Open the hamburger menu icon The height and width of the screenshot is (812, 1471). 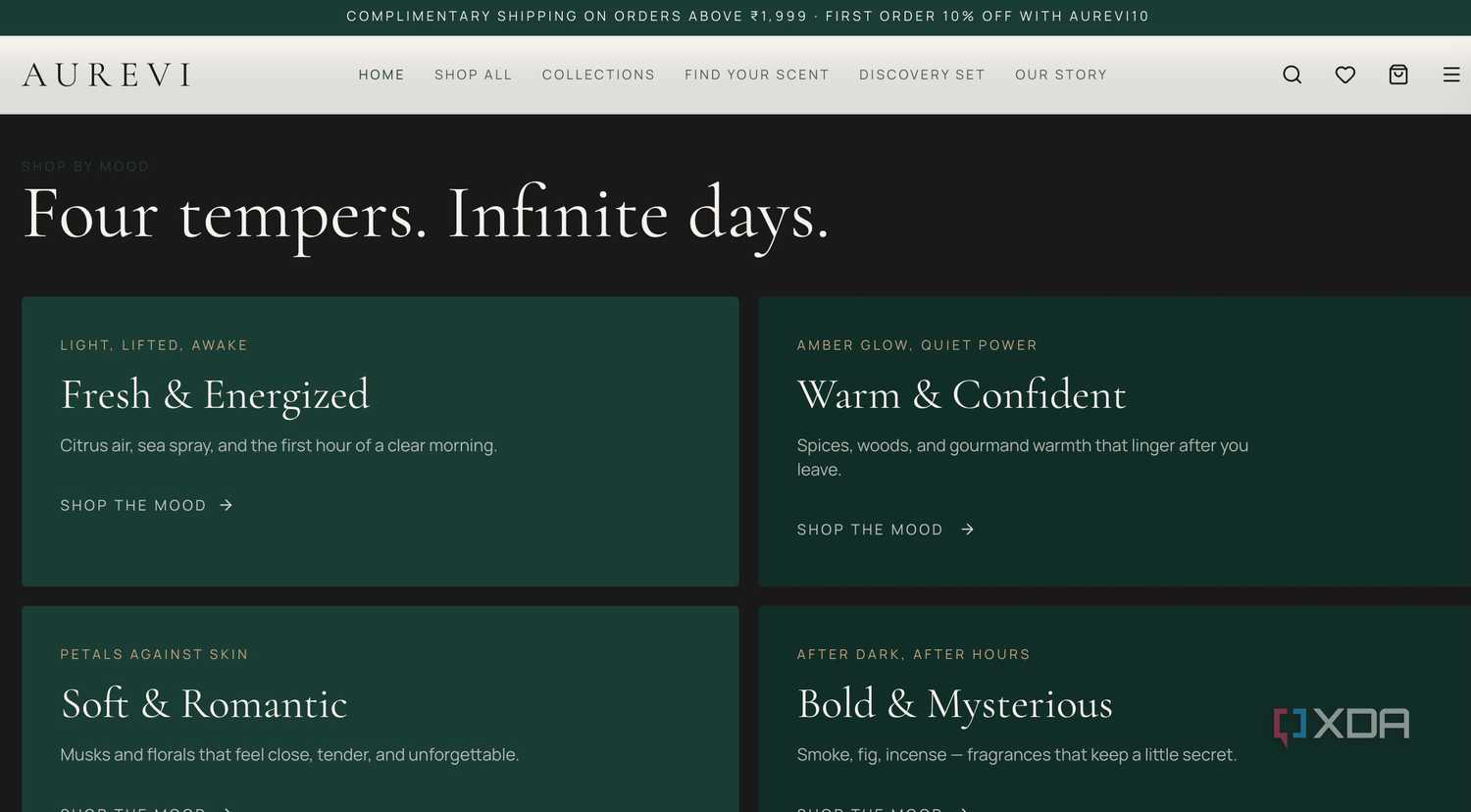(1451, 75)
